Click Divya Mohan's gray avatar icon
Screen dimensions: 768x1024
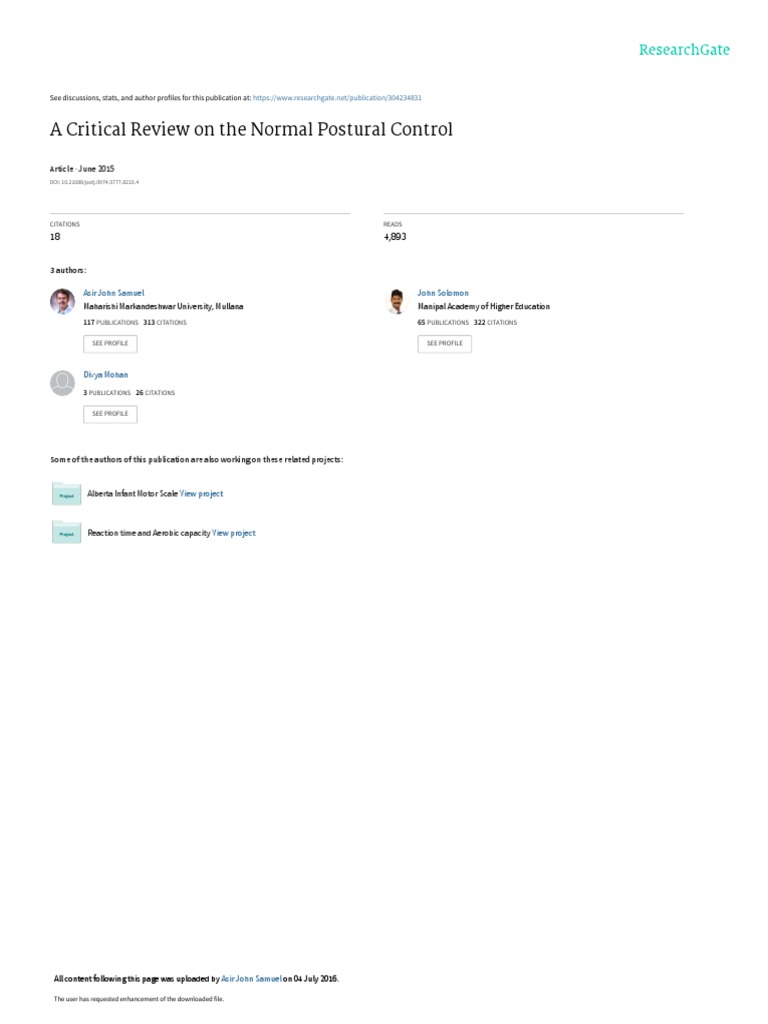[63, 383]
